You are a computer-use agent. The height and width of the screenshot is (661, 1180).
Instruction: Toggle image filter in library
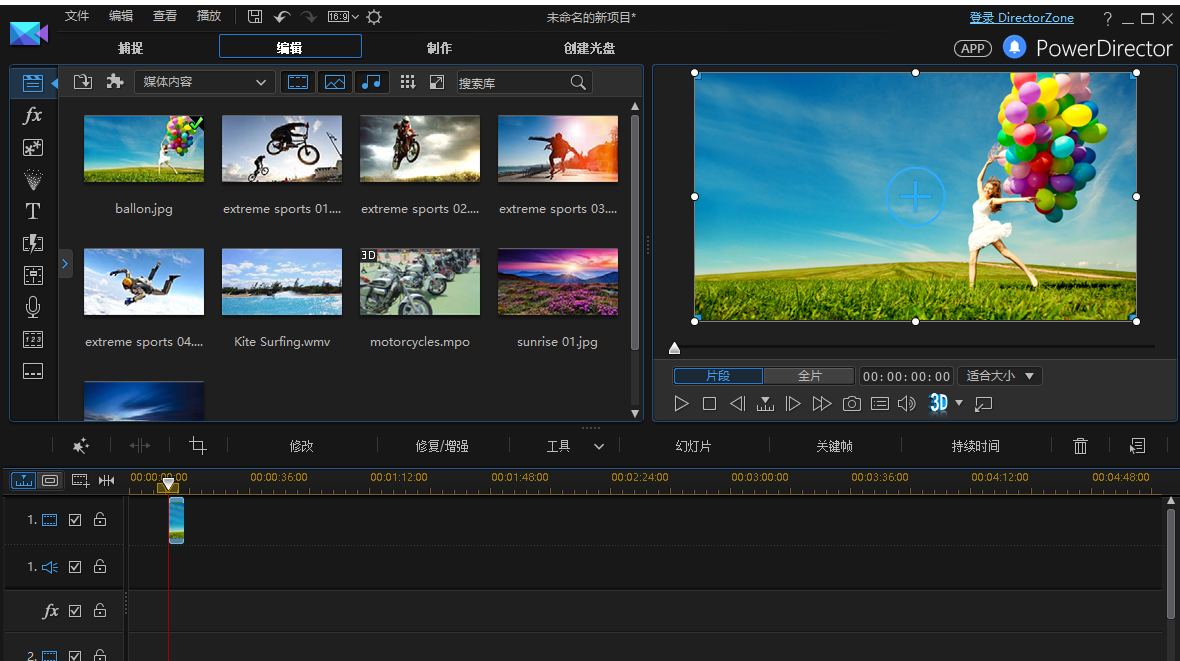335,82
